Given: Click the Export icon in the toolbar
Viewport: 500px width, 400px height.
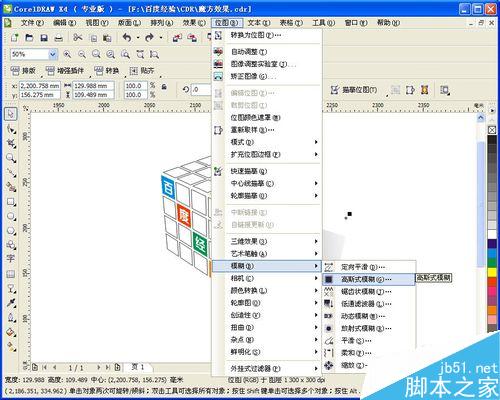Looking at the screenshot, I should (x=192, y=38).
